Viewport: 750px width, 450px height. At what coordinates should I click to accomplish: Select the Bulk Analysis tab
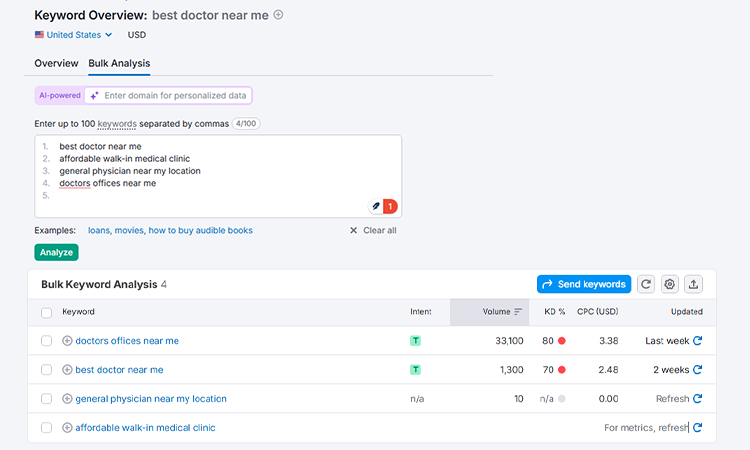click(119, 64)
